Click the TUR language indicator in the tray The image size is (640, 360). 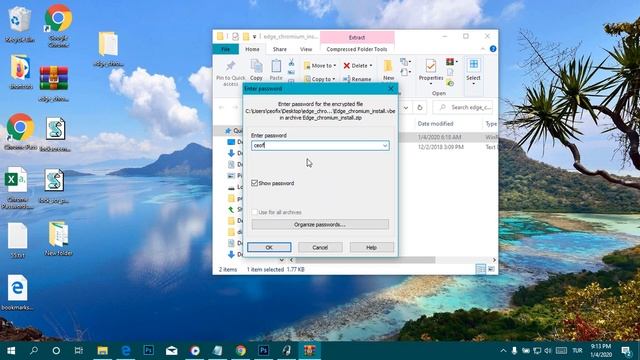(577, 351)
